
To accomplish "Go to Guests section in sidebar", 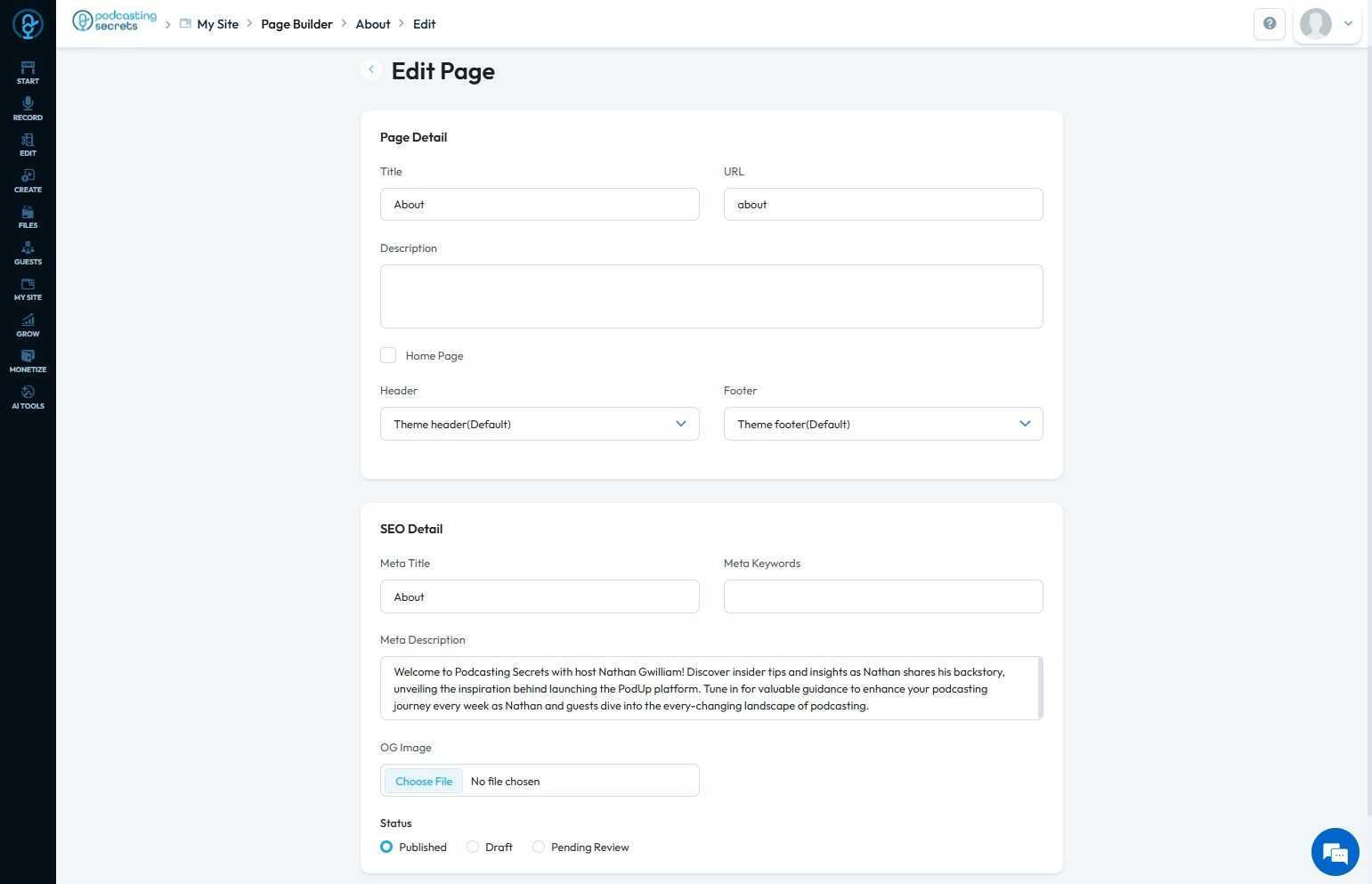I will [28, 253].
